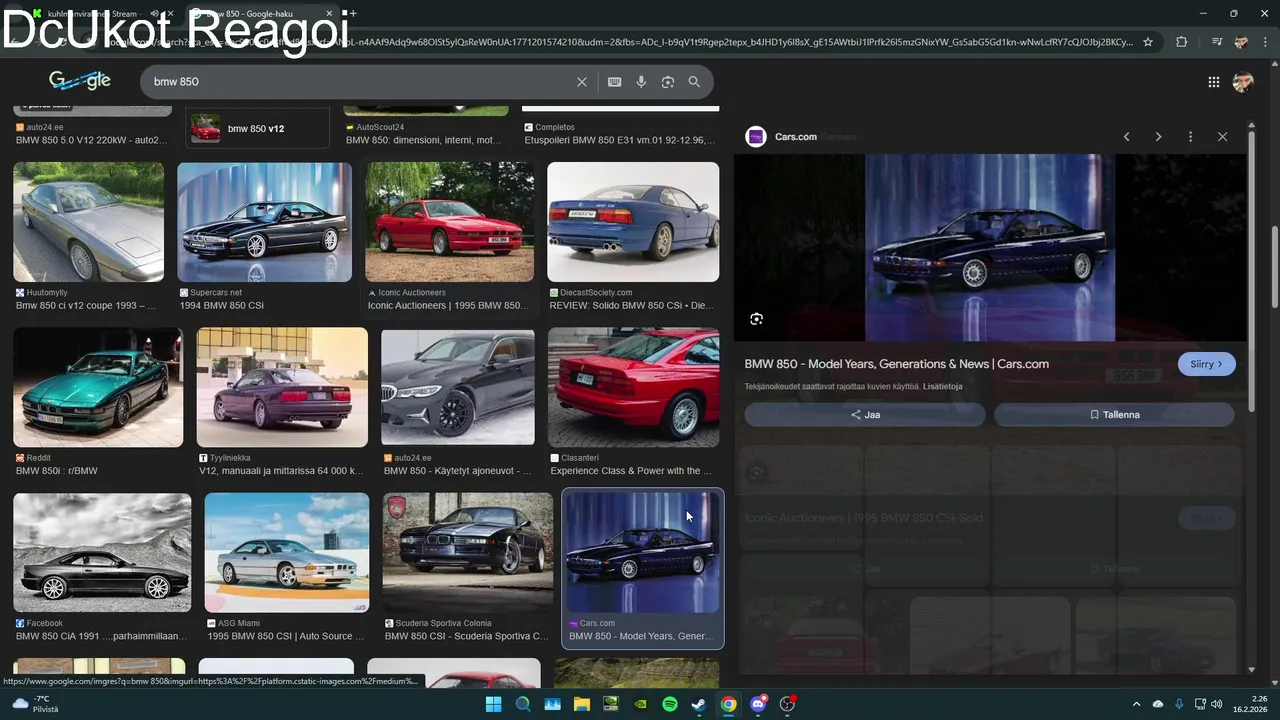Click the magnifier search button
The width and height of the screenshot is (1280, 720).
(694, 82)
